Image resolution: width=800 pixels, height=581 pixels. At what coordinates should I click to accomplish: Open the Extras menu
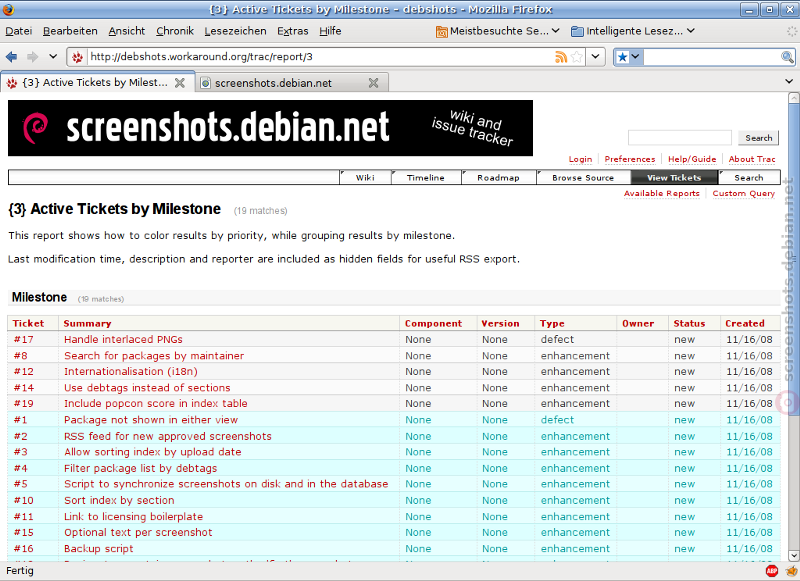pos(293,31)
